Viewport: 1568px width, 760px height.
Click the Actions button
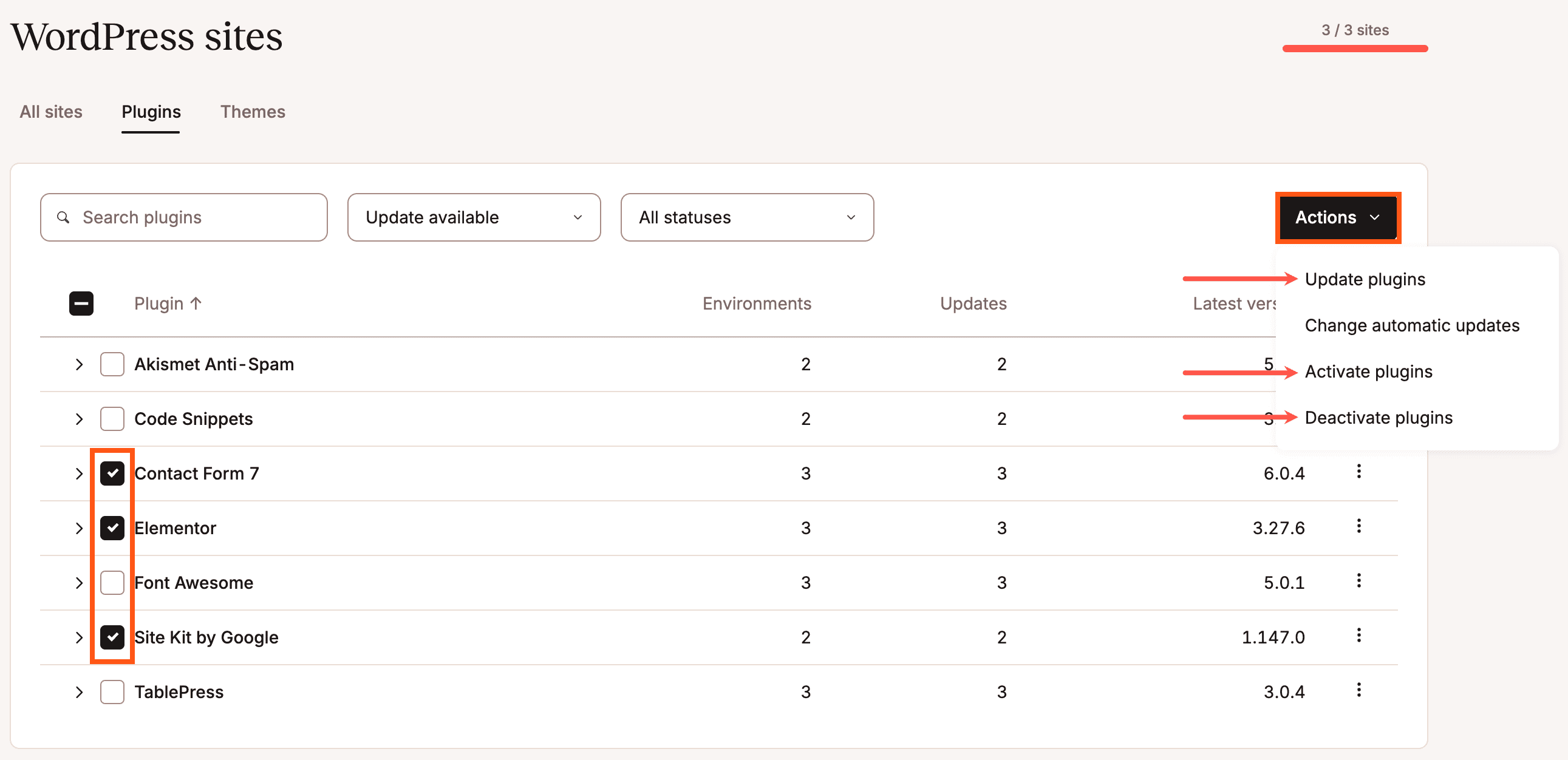point(1338,217)
